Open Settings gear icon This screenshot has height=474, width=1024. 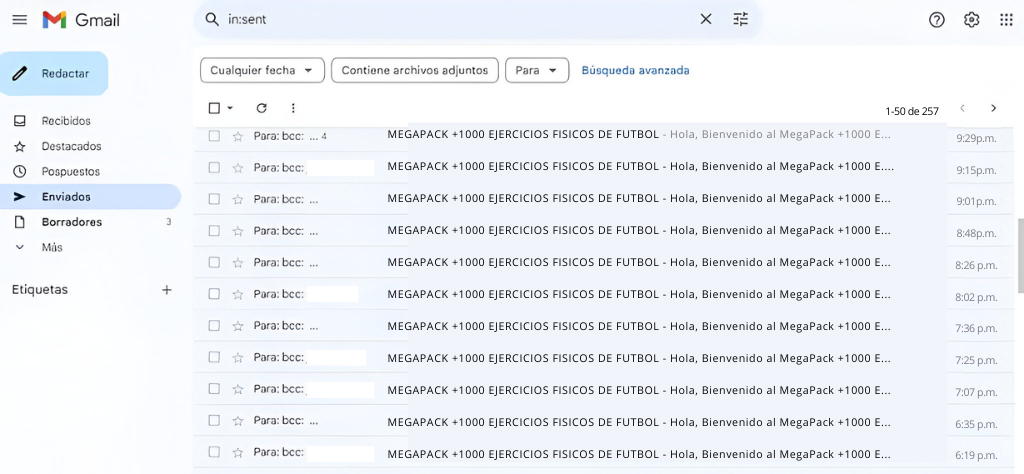coord(971,20)
